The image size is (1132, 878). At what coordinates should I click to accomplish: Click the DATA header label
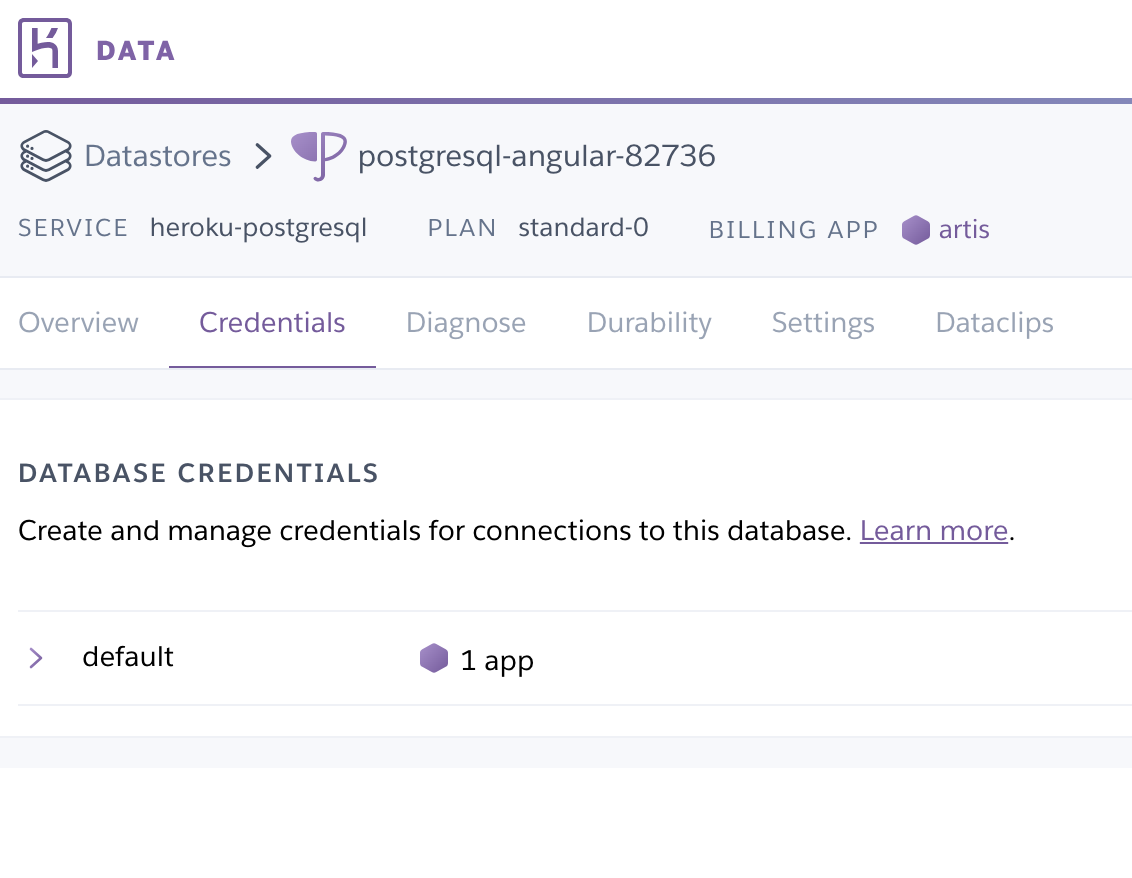tap(136, 51)
